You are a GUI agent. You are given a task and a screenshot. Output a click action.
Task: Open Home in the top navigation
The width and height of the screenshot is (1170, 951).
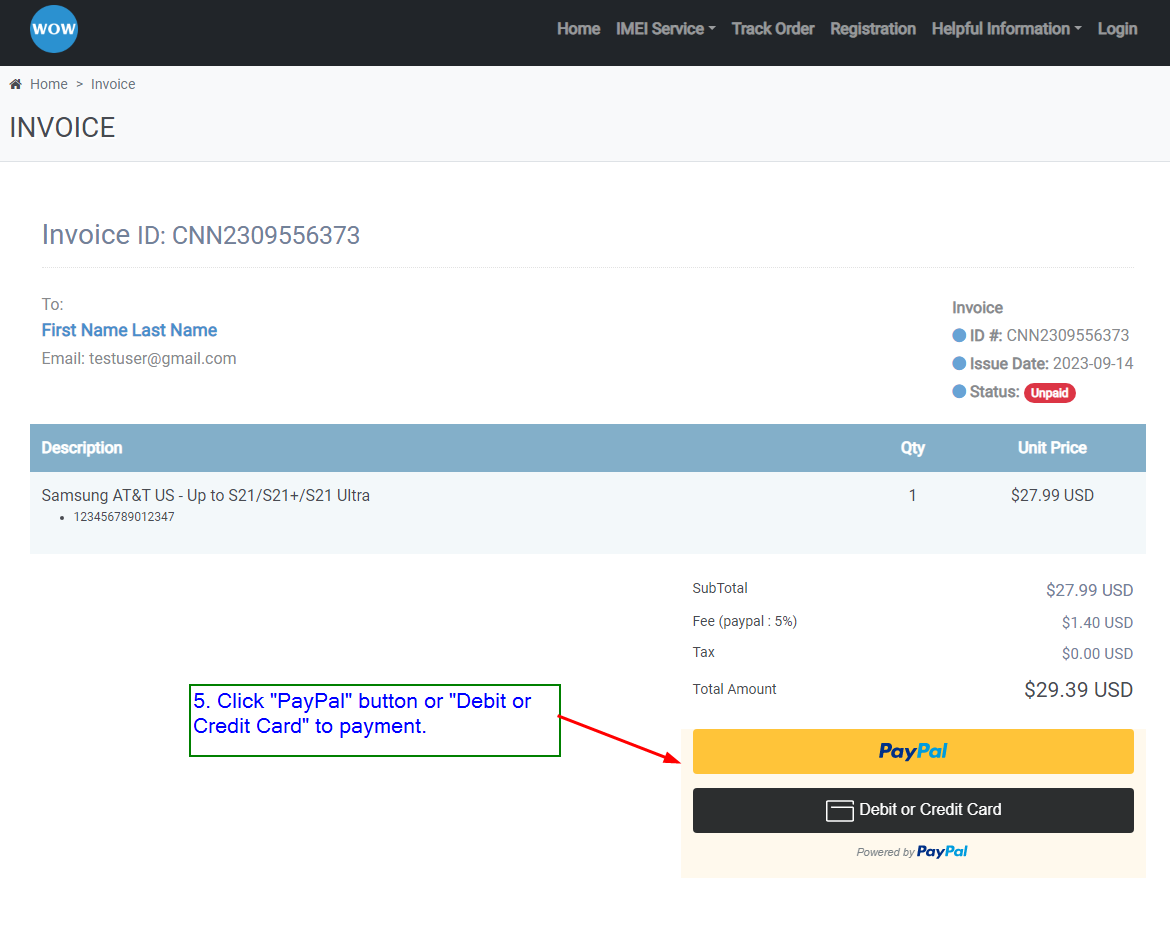coord(578,29)
